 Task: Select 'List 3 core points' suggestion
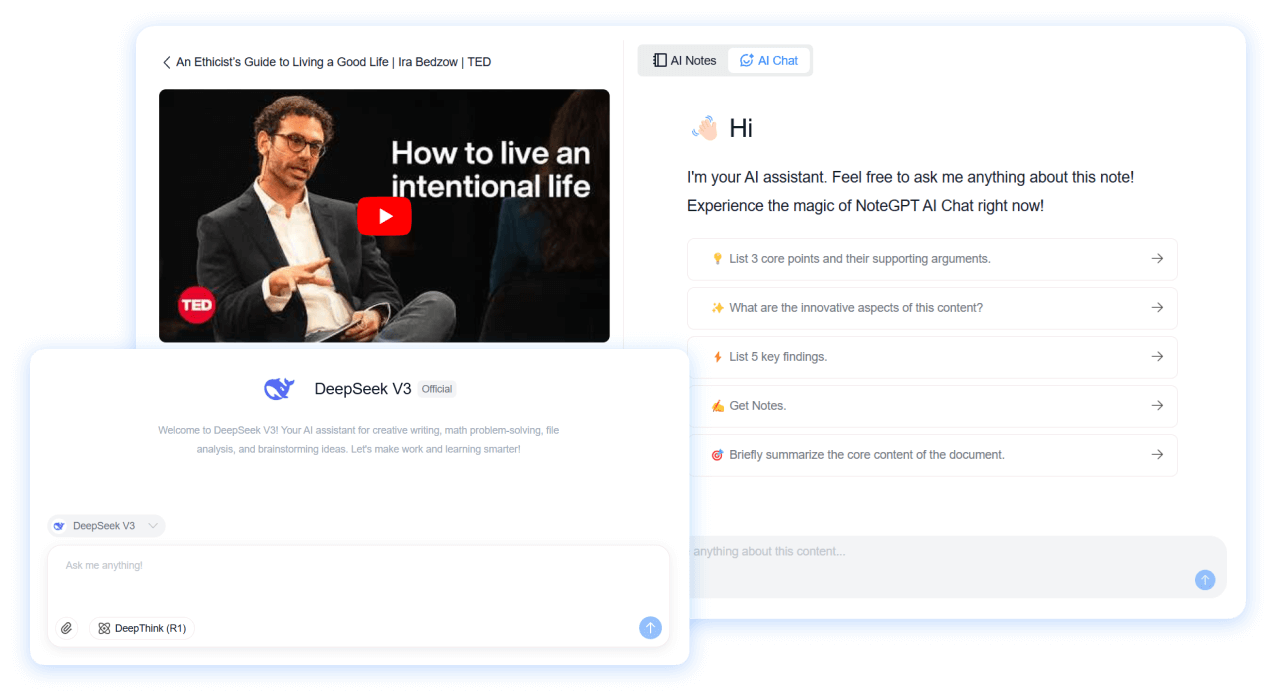[x=932, y=259]
